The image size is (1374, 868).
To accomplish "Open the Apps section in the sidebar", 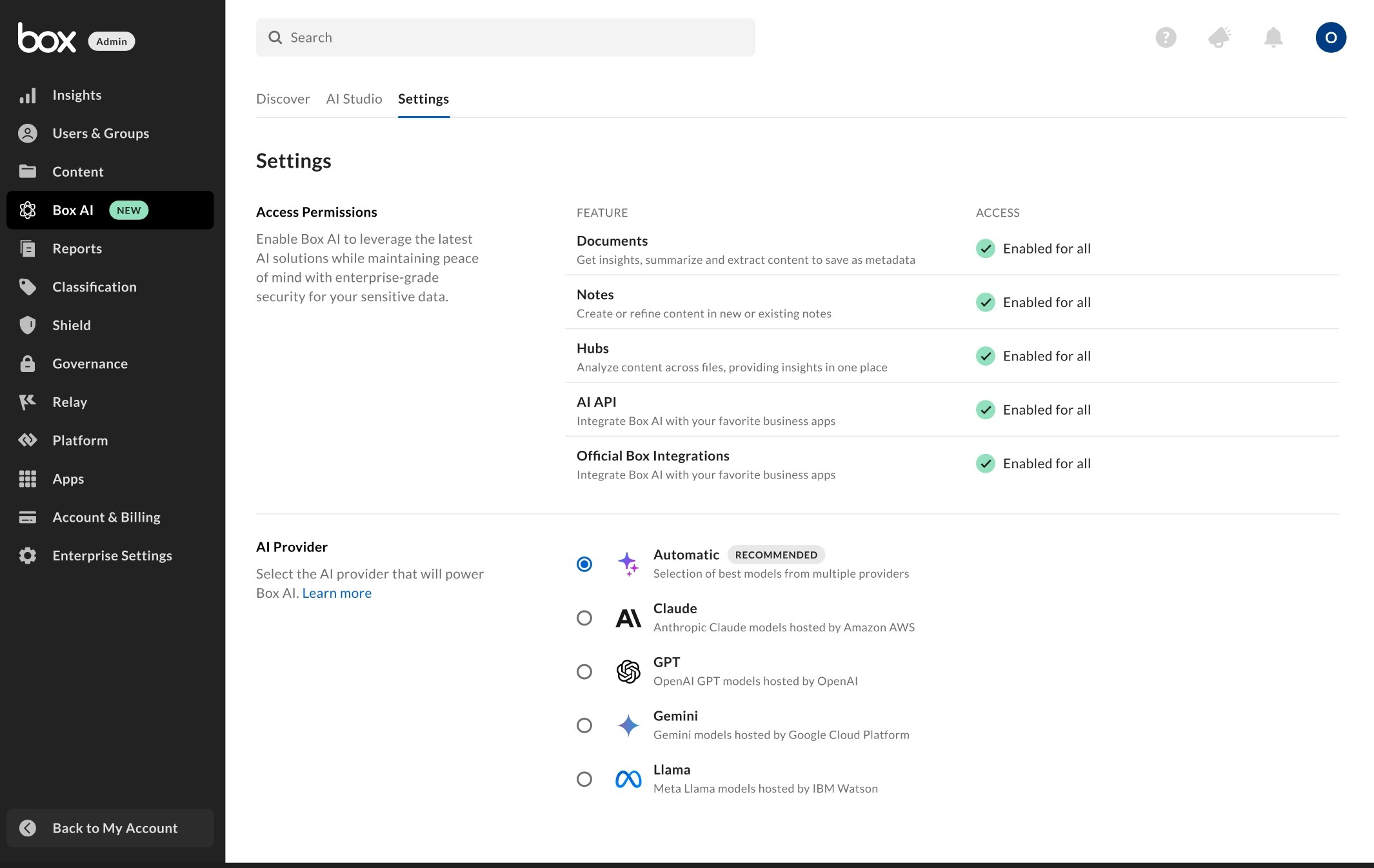I will 68,478.
